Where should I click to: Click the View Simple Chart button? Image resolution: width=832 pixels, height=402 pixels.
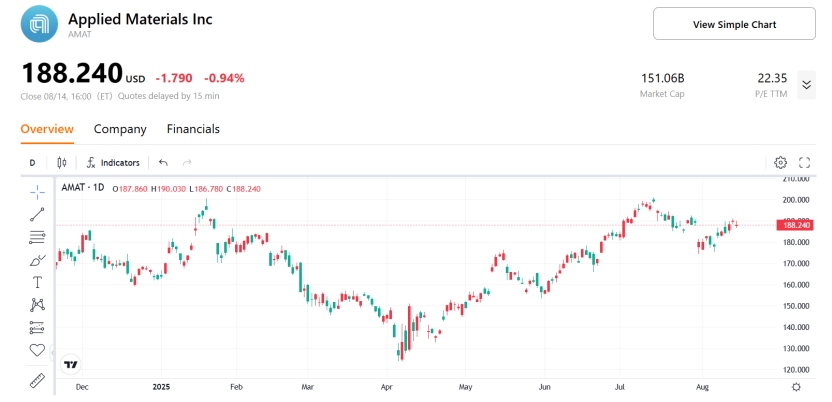[734, 24]
